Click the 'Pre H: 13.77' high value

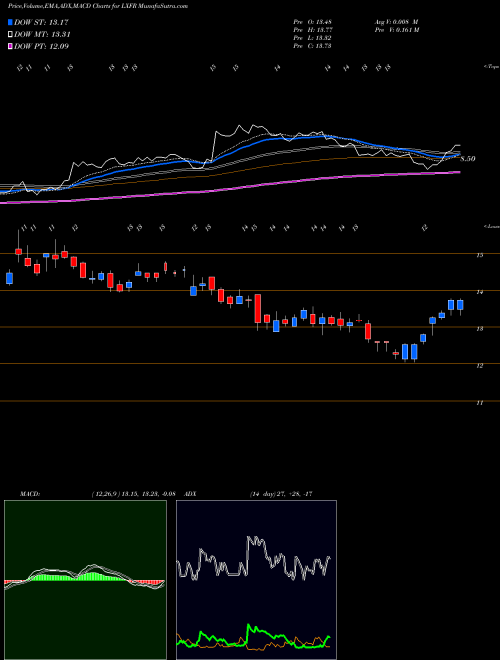[312, 30]
